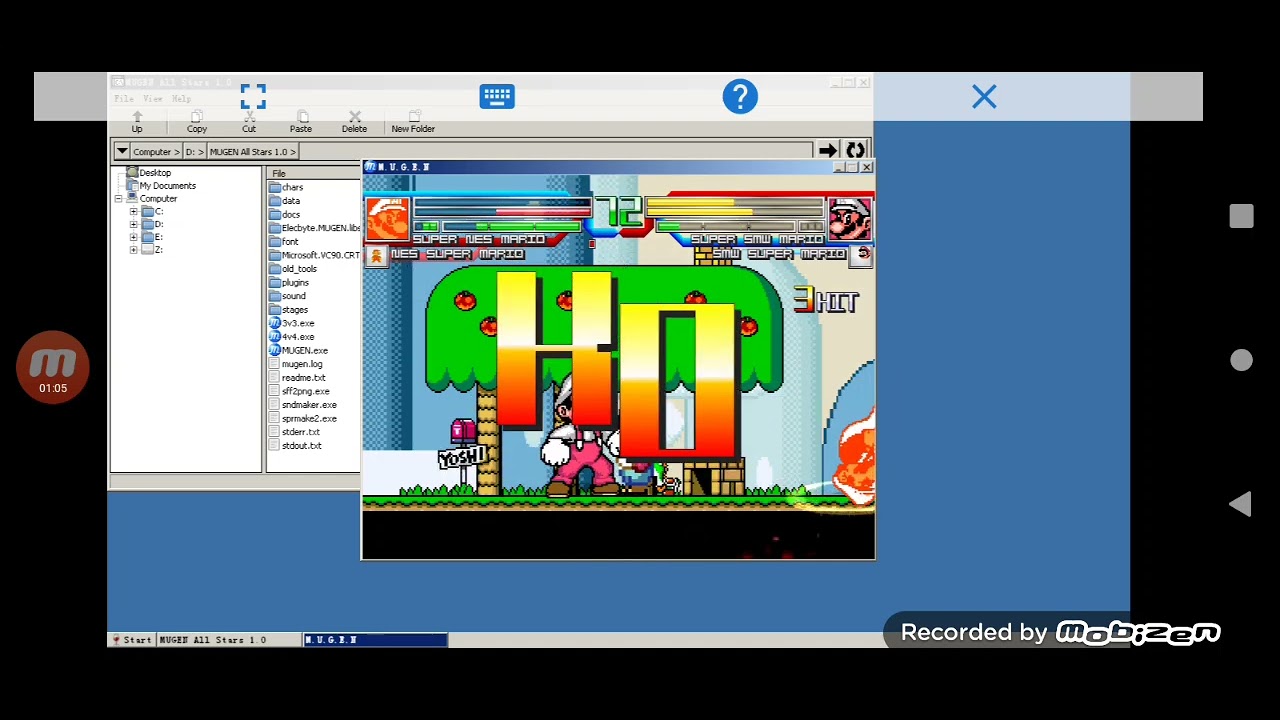This screenshot has width=1280, height=720.
Task: Open help via the blue question mark
Action: 740,97
